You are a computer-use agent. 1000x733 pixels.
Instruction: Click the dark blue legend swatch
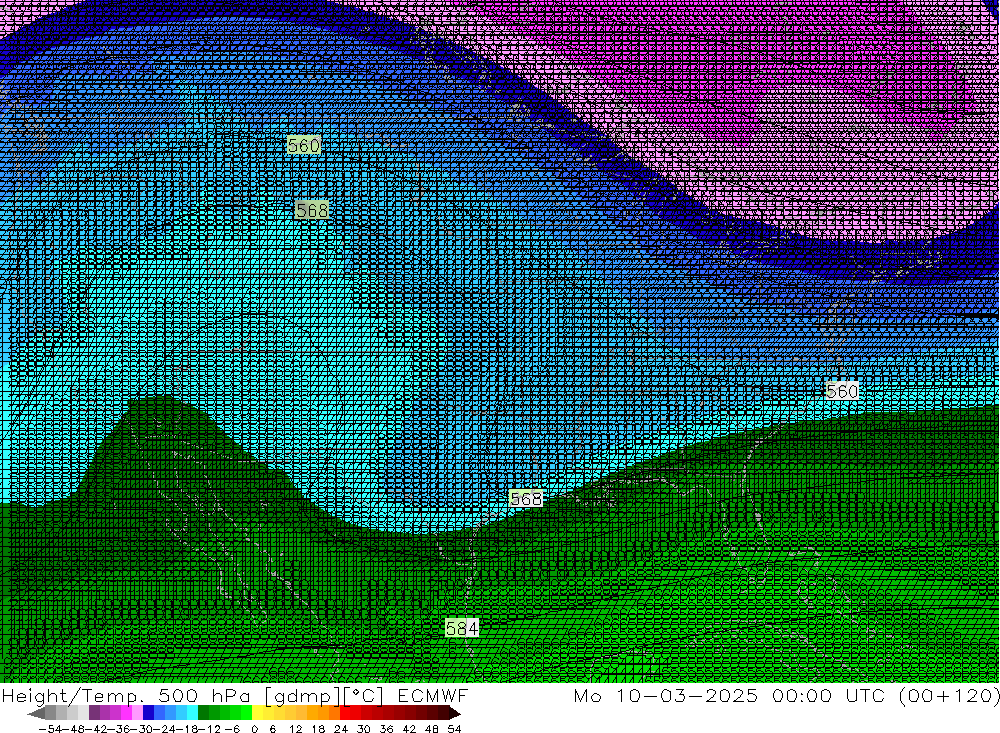(149, 713)
